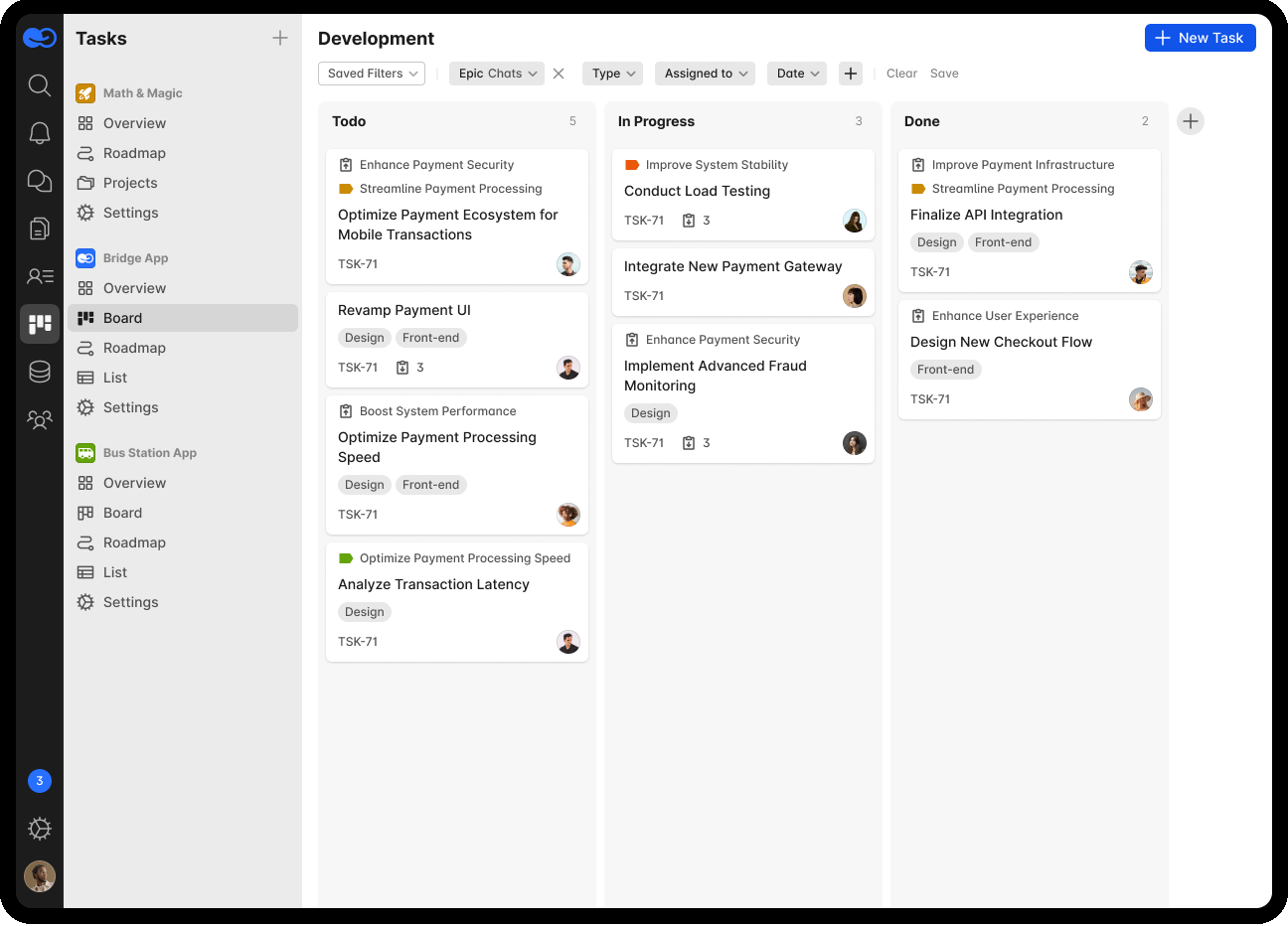Open contacts via the people-list icon

coord(40,275)
